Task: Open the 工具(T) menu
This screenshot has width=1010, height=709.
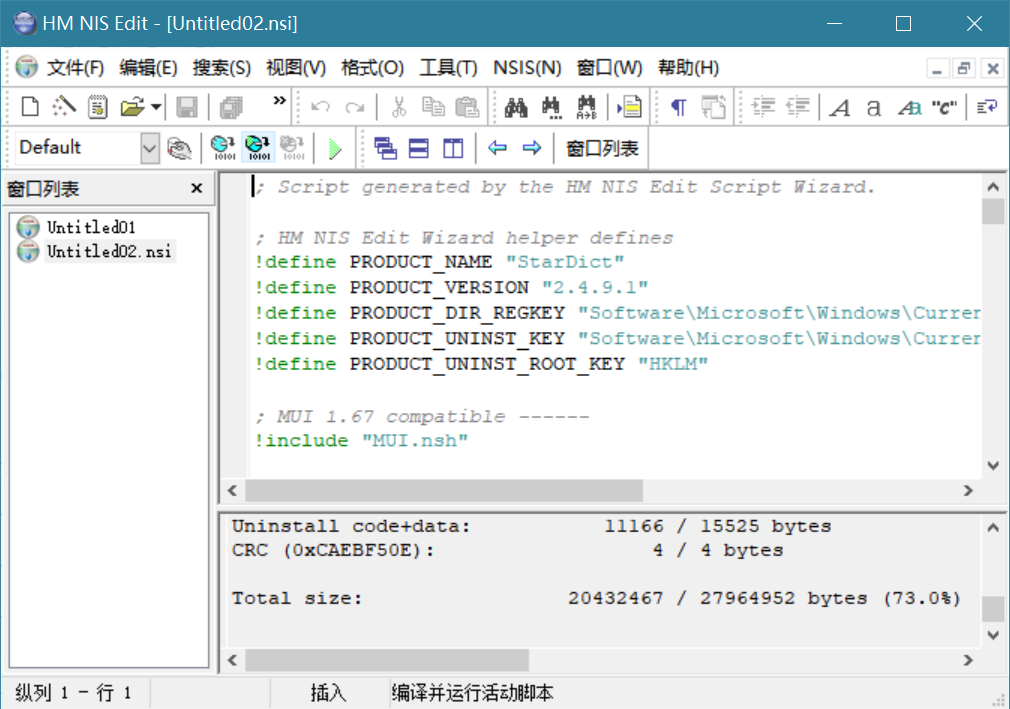Action: click(x=448, y=68)
